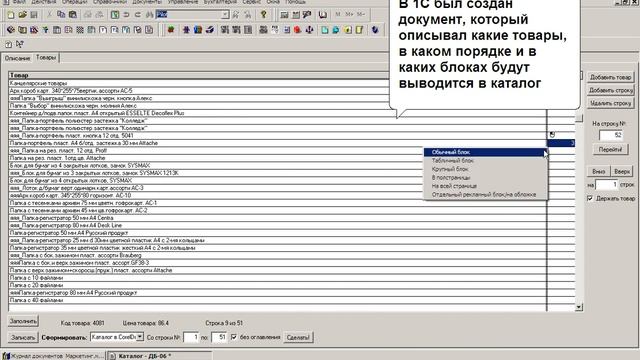Screen dimensions: 640x360
Task: Click the 'на ... строк' count input field
Action: [607, 185]
